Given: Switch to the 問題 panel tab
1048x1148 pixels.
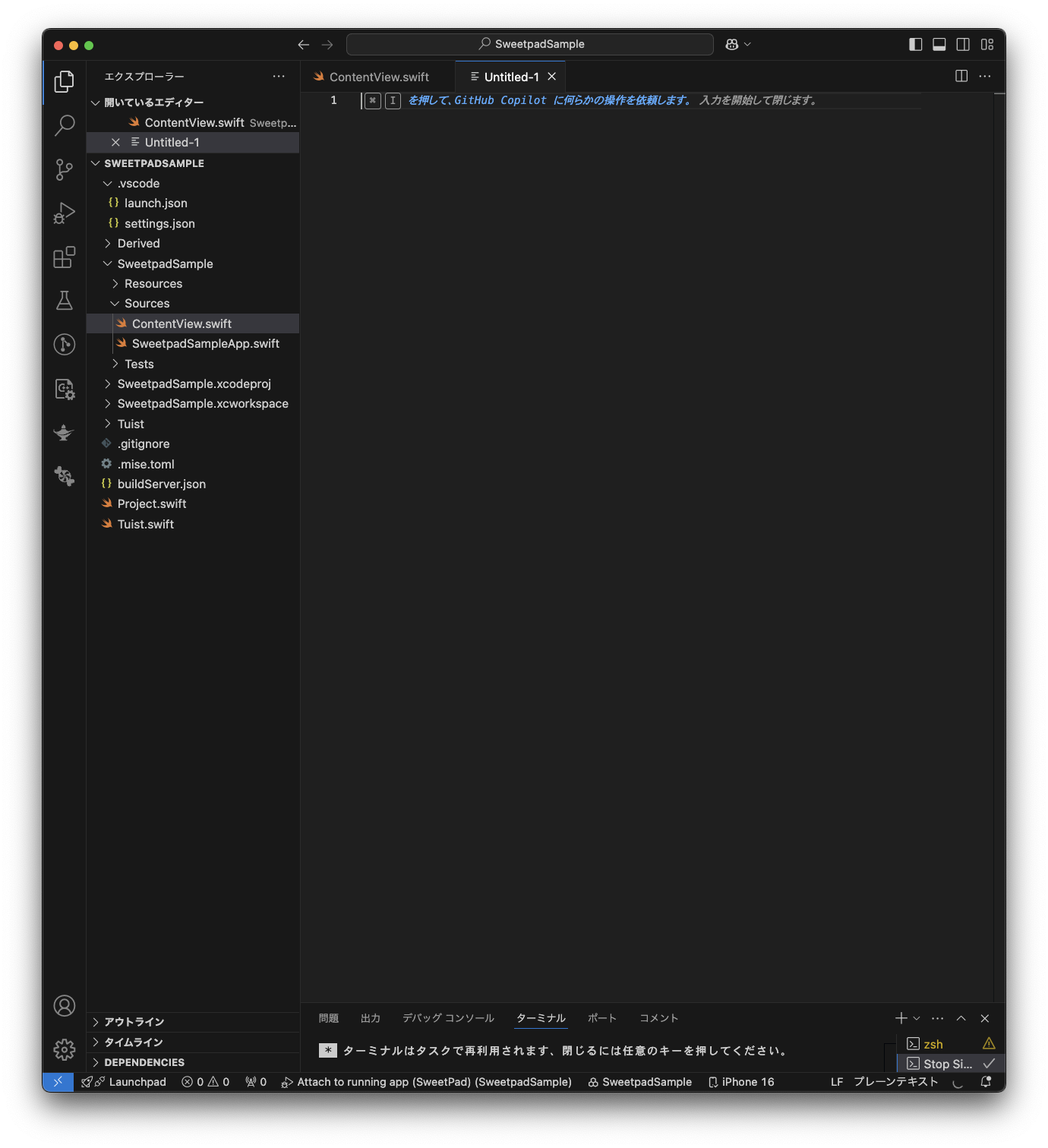Looking at the screenshot, I should coord(328,1018).
